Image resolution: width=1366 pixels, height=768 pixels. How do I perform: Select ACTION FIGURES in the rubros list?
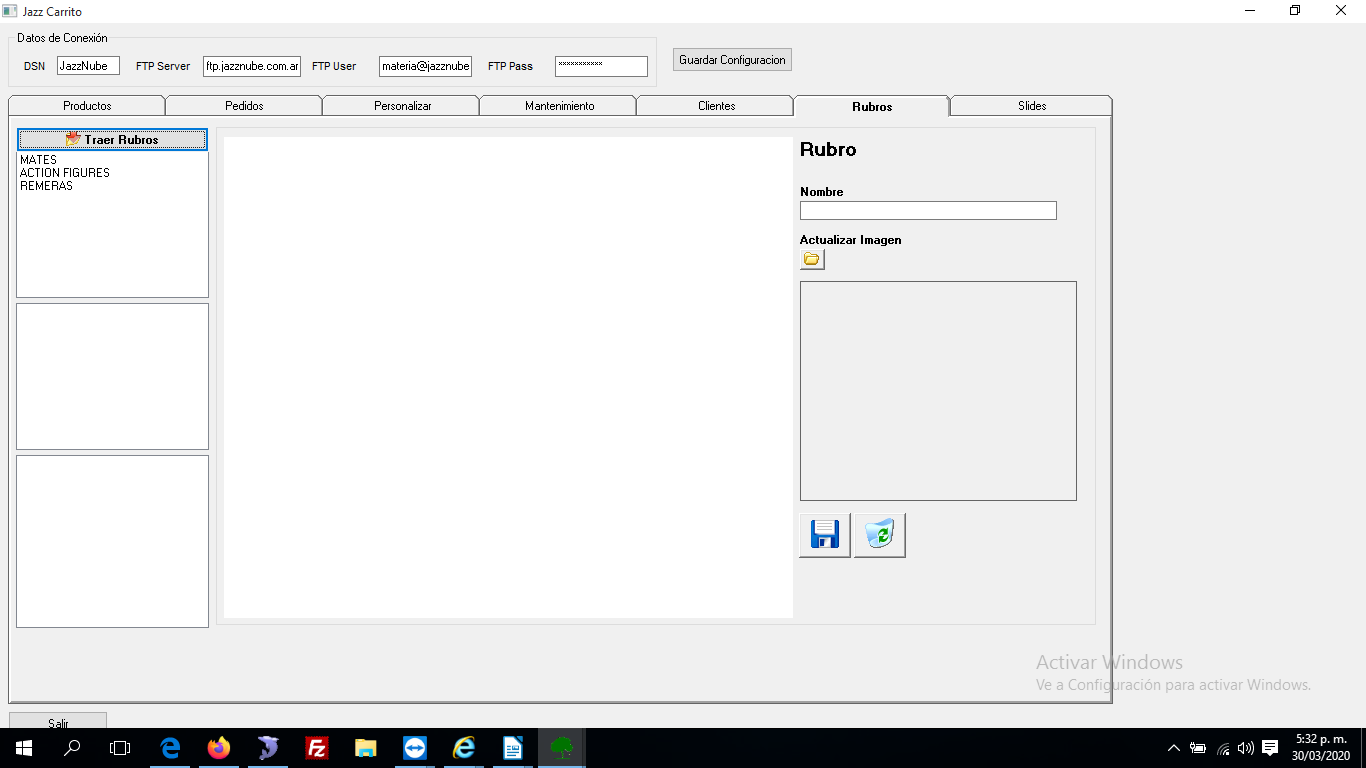click(x=65, y=173)
